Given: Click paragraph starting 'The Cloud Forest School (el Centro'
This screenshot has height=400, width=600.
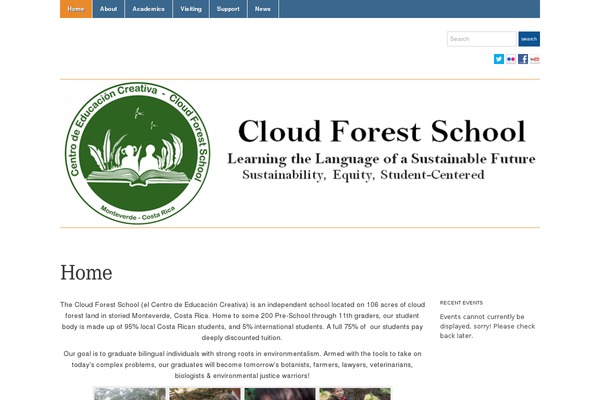Looking at the screenshot, I should (x=242, y=321).
